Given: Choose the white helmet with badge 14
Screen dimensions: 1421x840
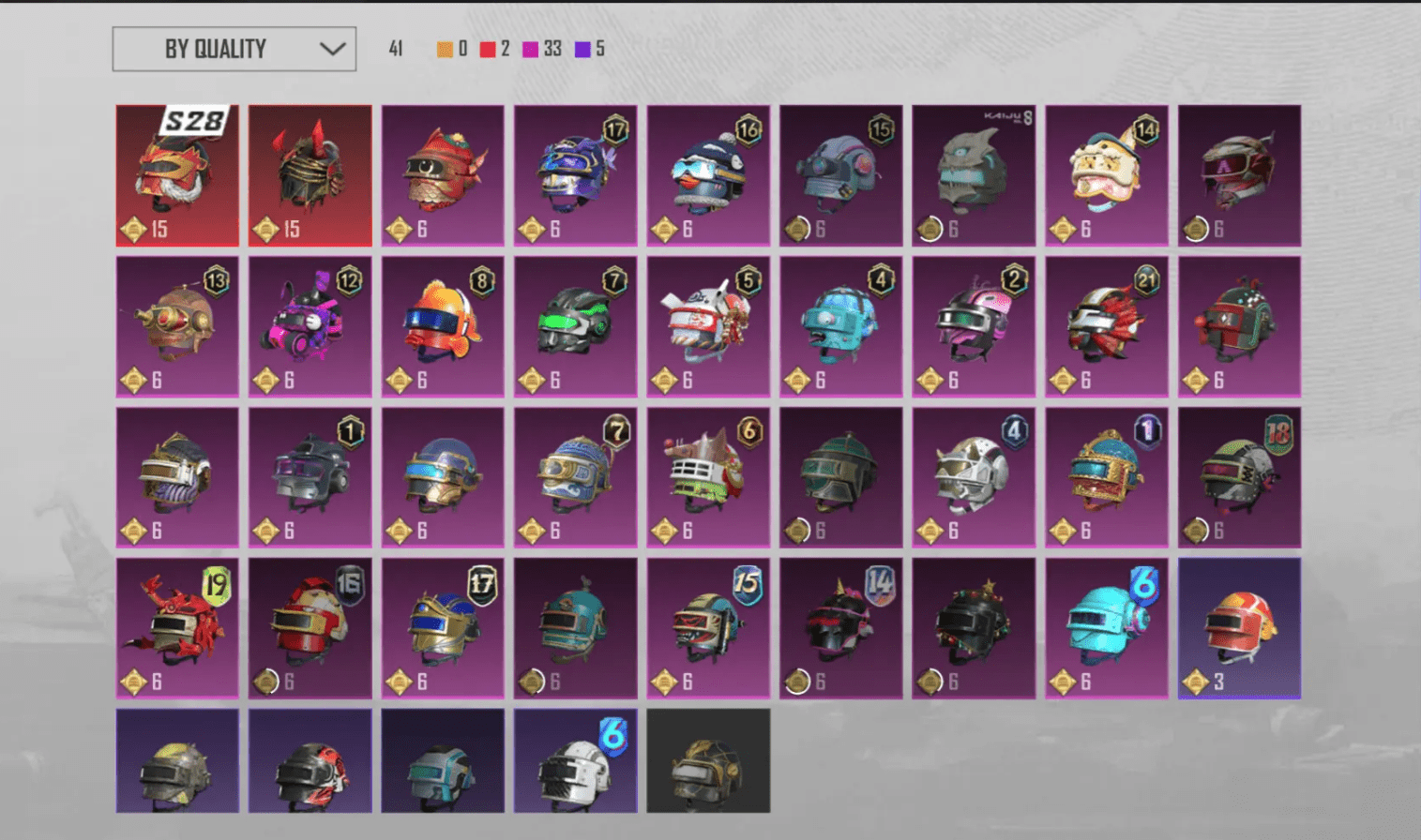Looking at the screenshot, I should coord(1107,175).
